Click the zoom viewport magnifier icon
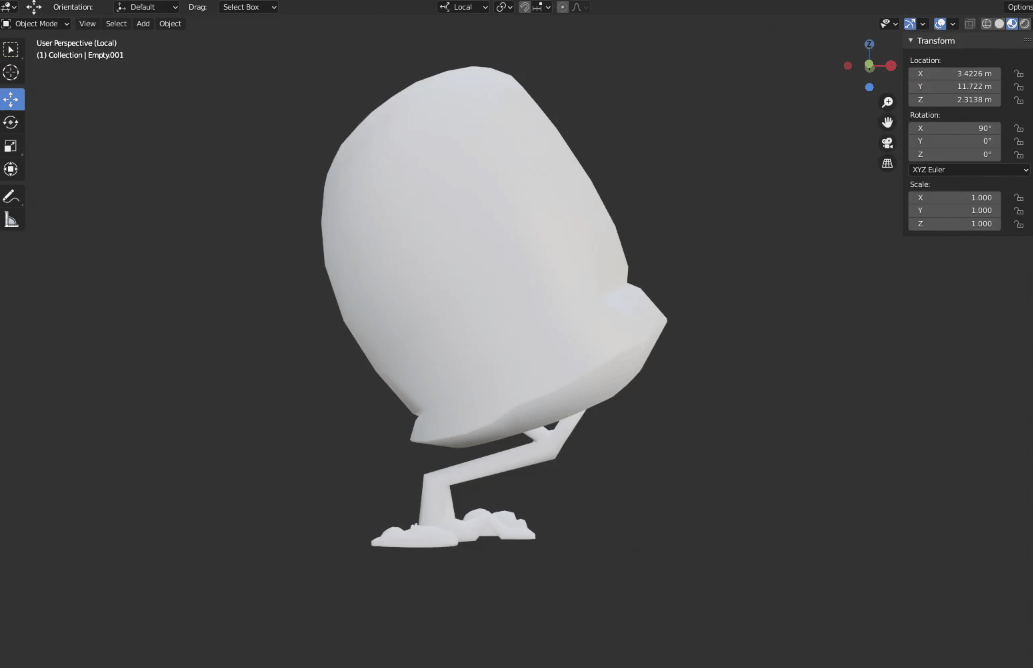 coord(887,103)
